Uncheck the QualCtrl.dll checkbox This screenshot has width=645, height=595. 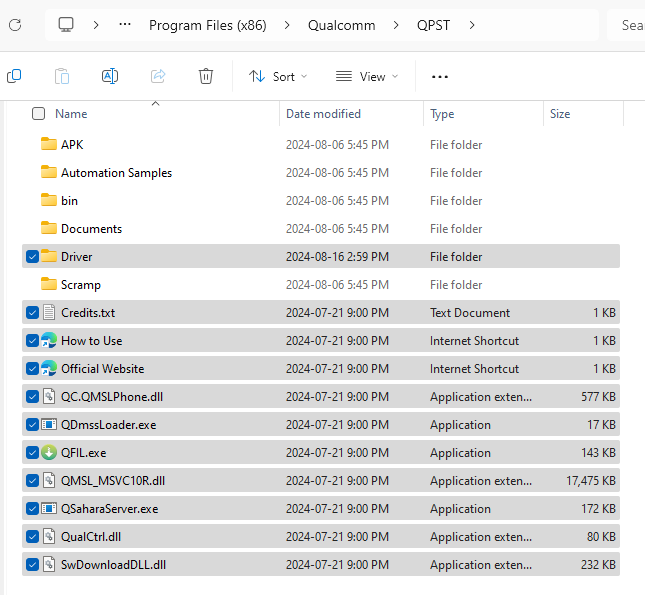[32, 537]
